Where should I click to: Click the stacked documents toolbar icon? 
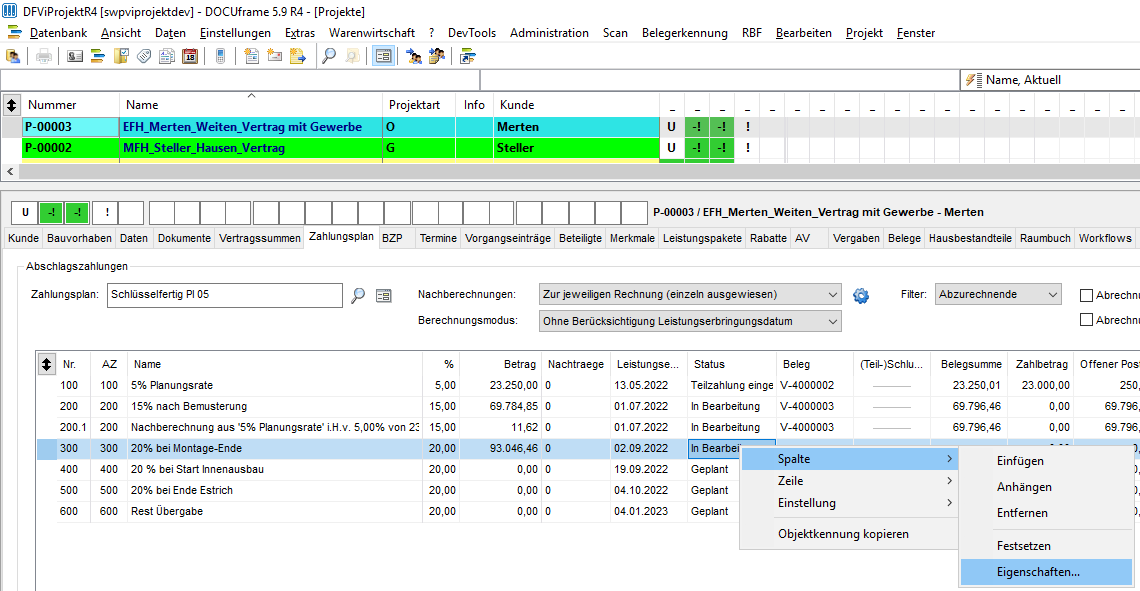coord(166,56)
